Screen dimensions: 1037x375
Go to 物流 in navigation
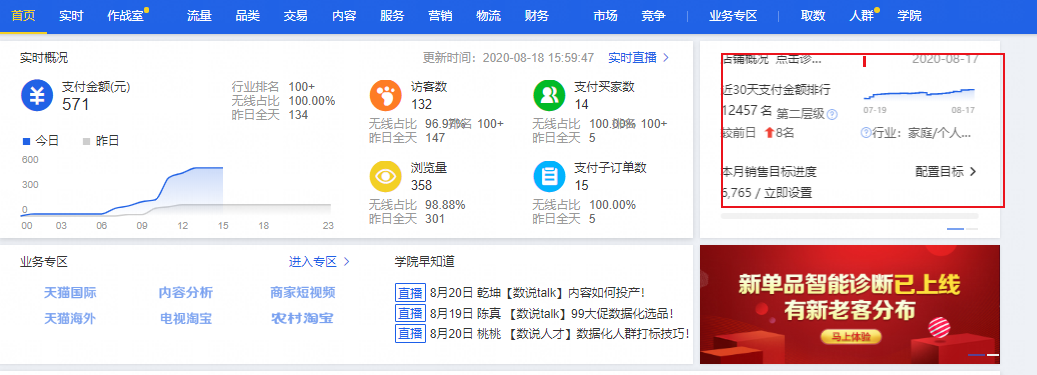(488, 16)
